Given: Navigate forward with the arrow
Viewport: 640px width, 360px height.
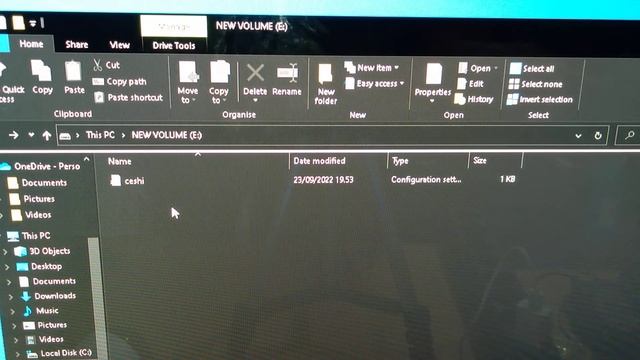Looking at the screenshot, I should click(13, 135).
